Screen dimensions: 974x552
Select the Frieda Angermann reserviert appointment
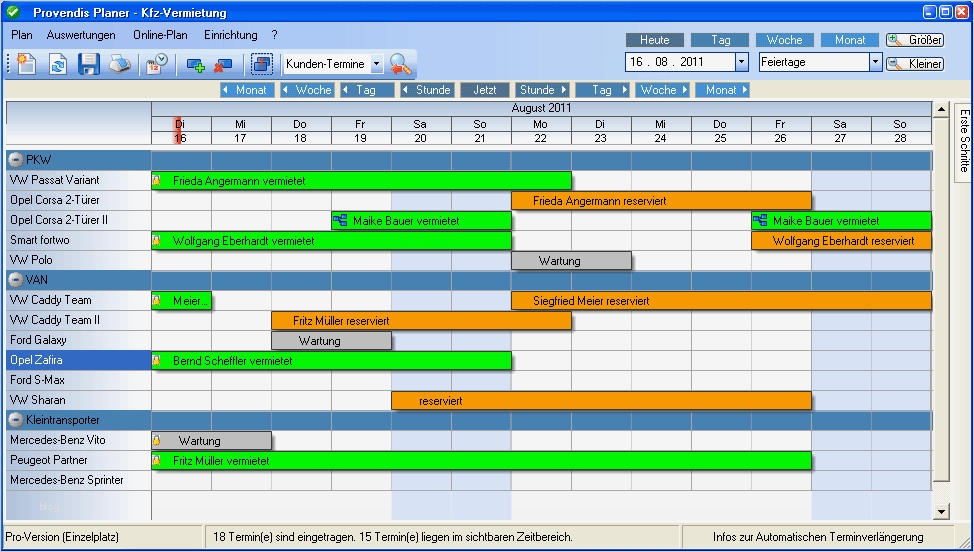click(662, 201)
